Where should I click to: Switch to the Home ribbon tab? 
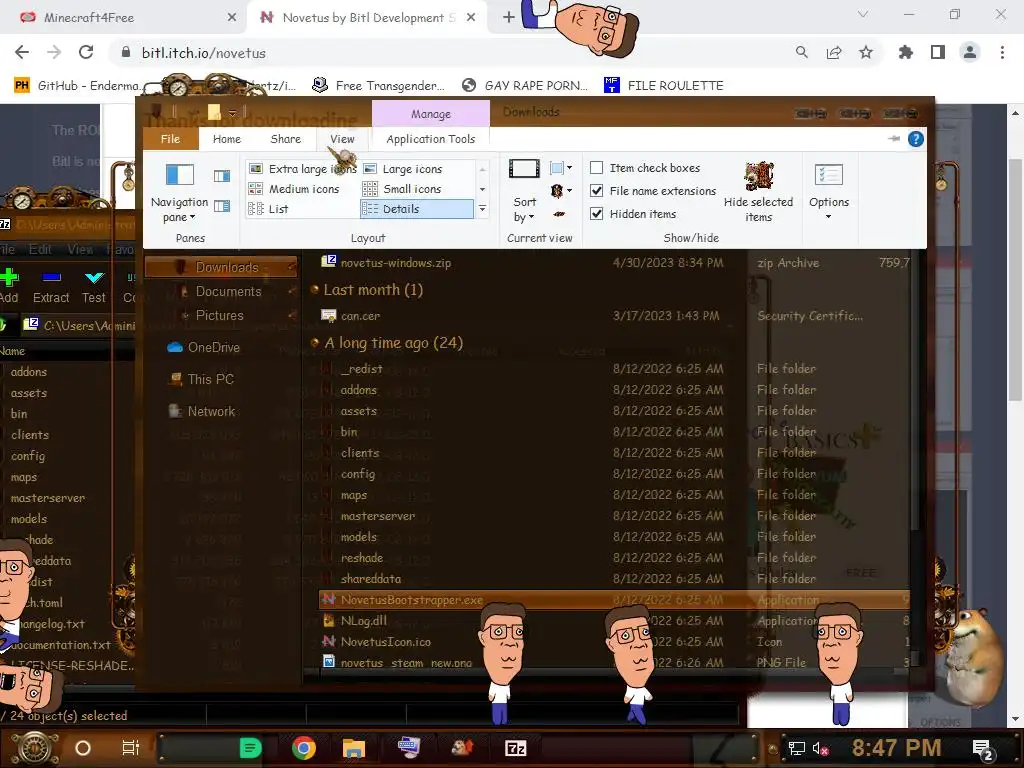(227, 139)
